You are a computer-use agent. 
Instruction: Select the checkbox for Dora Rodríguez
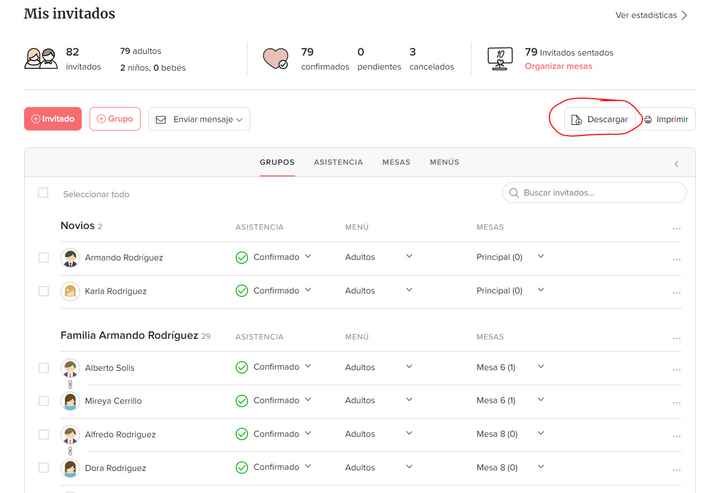(43, 467)
